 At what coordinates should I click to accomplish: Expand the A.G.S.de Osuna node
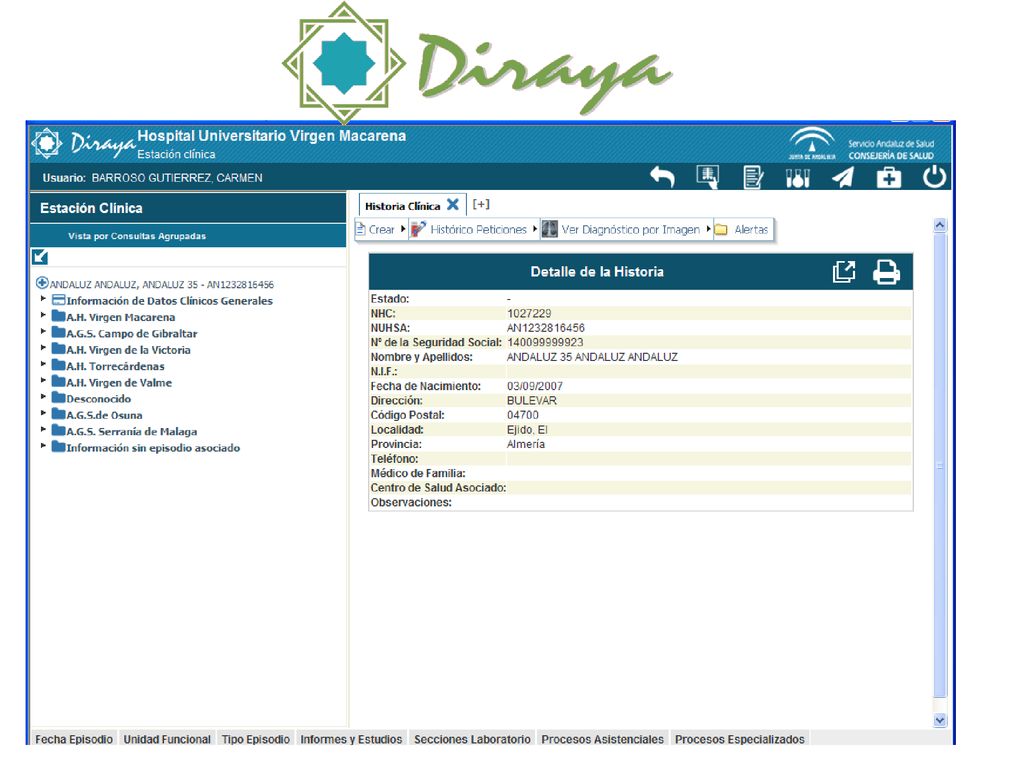pos(43,413)
